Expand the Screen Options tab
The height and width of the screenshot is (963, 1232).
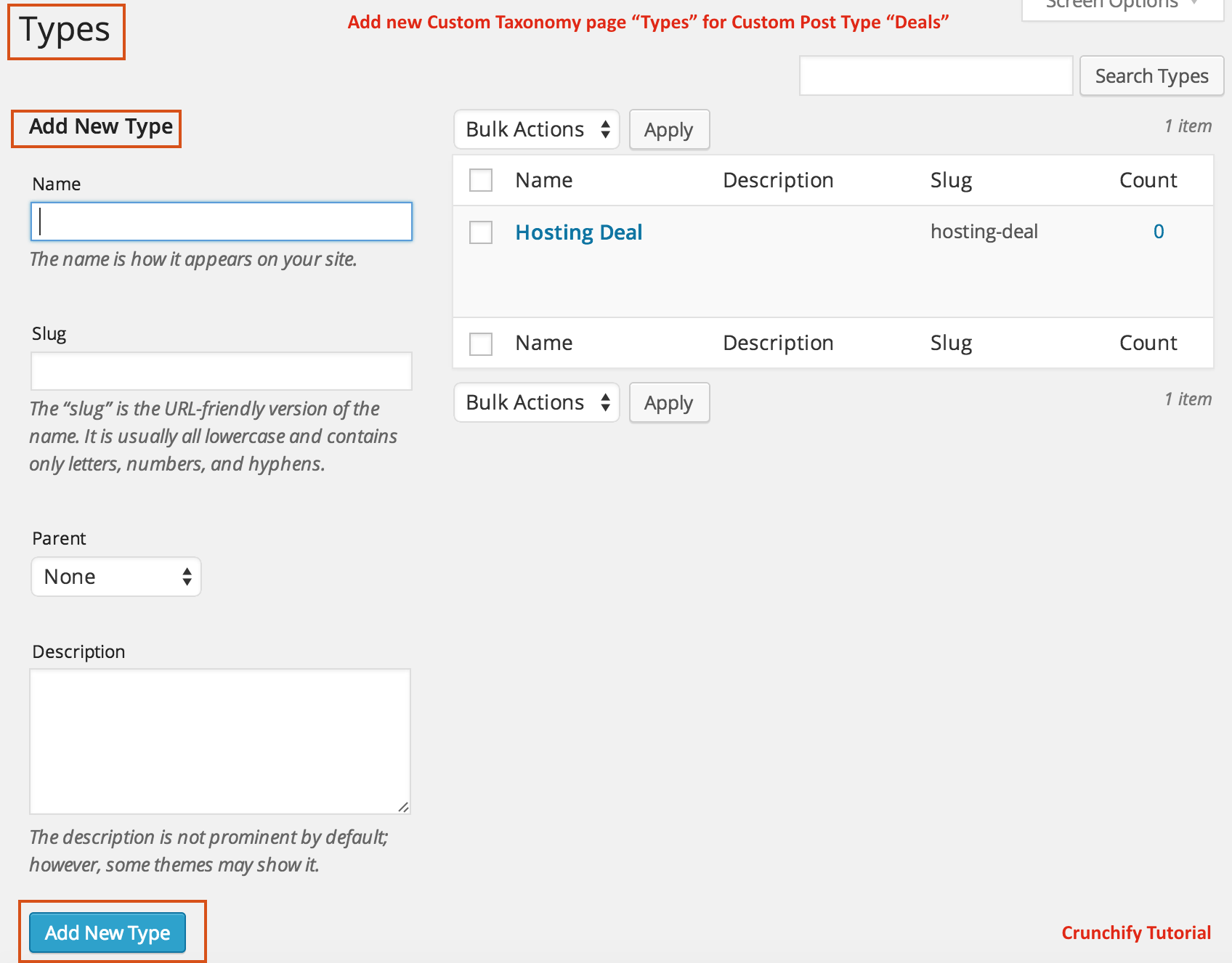[1122, 6]
